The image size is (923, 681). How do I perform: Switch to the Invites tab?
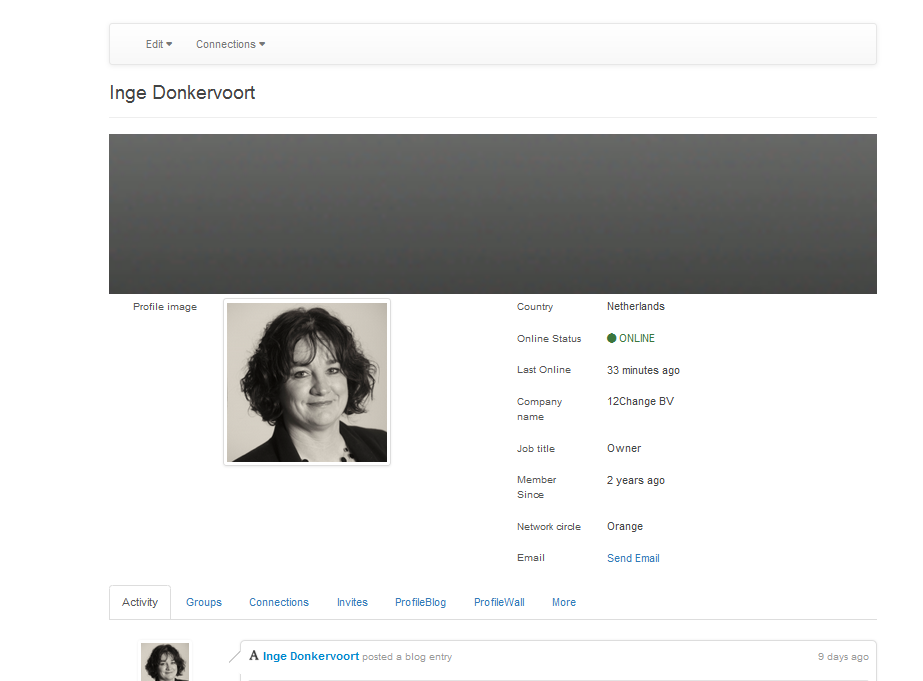click(352, 602)
